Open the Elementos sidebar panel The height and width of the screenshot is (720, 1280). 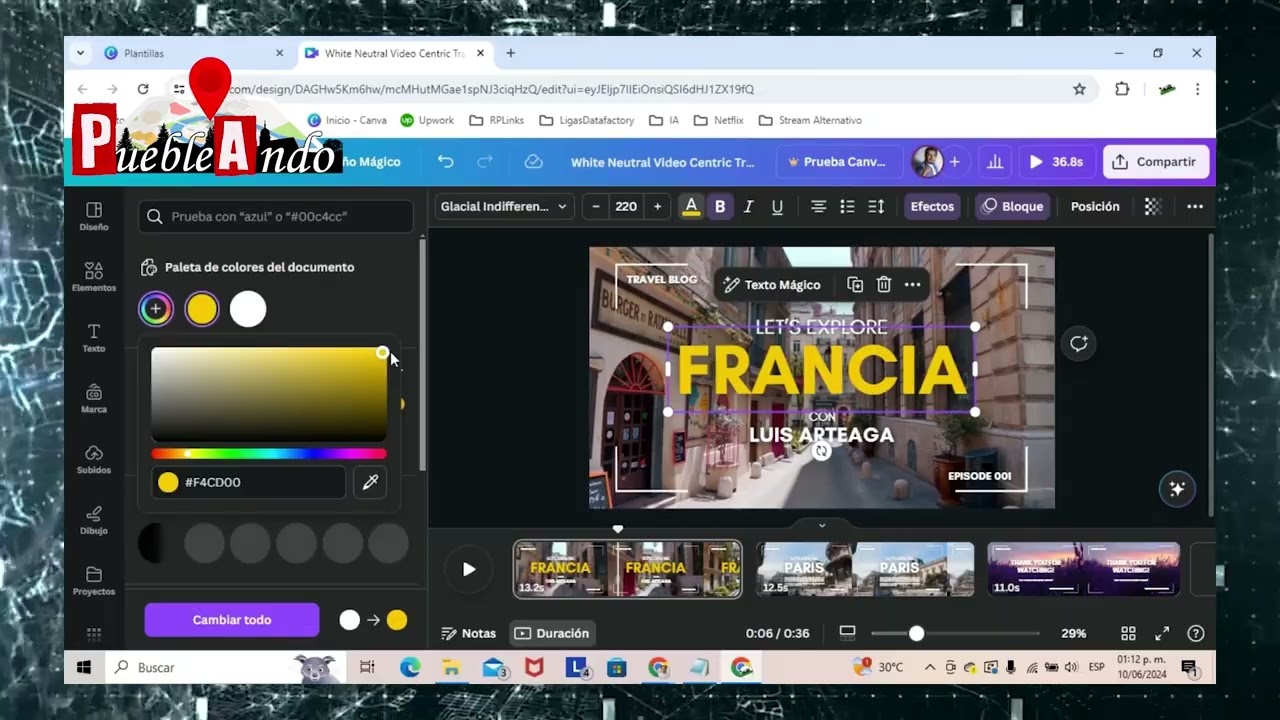tap(94, 277)
